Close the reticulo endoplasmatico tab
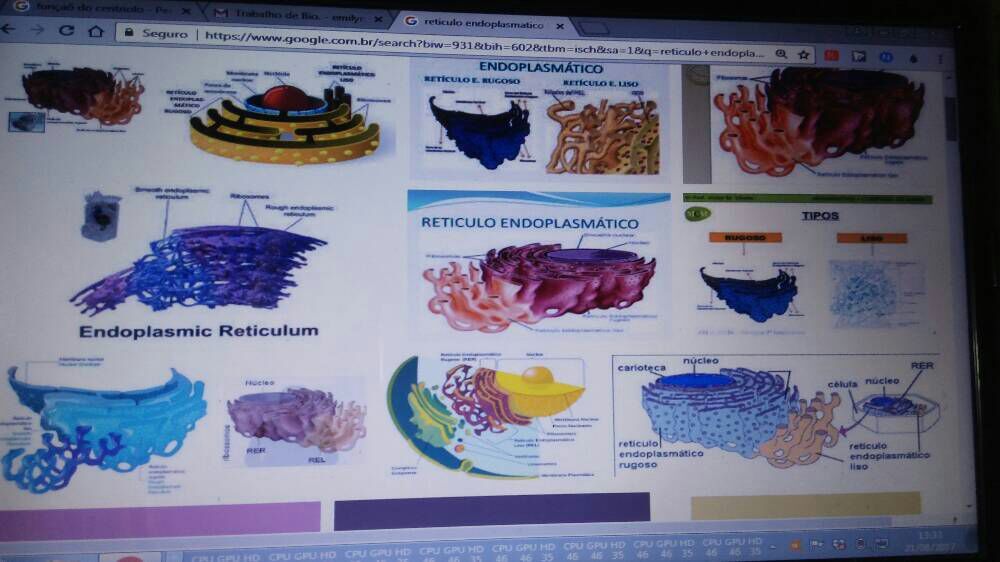The image size is (1000, 562). pyautogui.click(x=560, y=26)
